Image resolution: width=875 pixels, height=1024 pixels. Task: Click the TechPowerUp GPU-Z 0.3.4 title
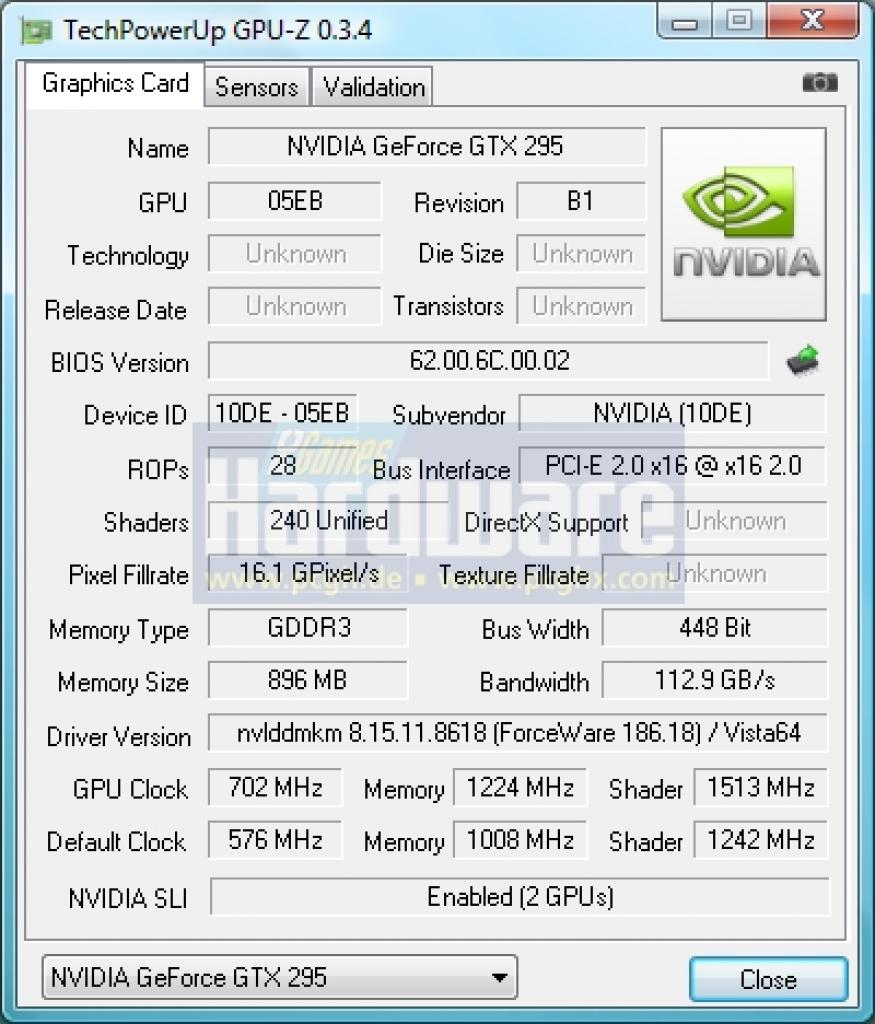tap(217, 30)
